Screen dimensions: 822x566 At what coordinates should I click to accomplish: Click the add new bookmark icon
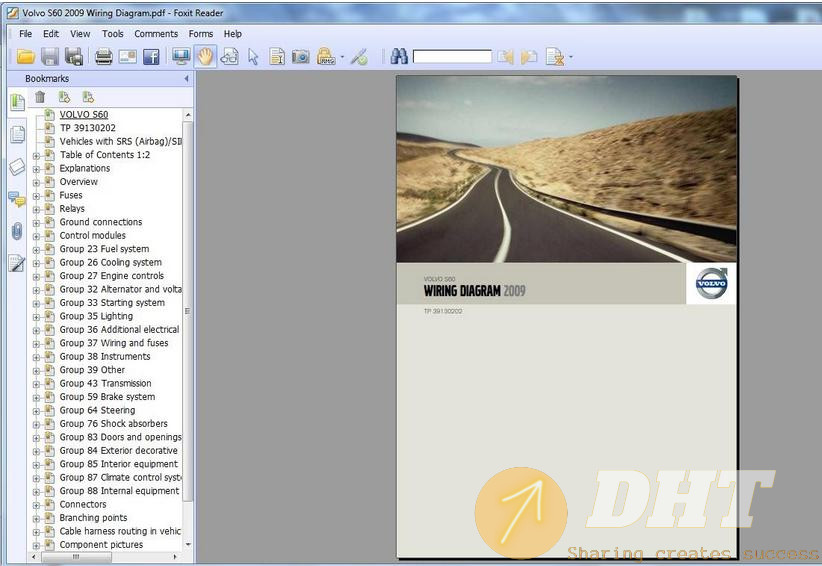pos(88,97)
